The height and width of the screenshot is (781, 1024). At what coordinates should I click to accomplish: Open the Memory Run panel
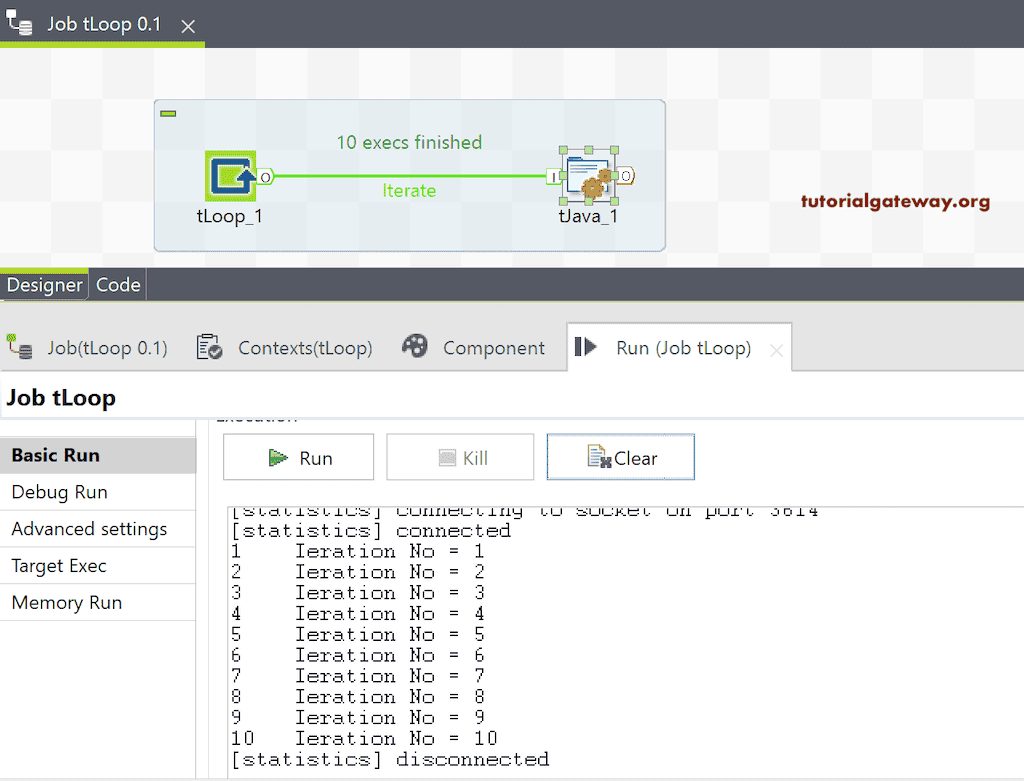(x=66, y=602)
